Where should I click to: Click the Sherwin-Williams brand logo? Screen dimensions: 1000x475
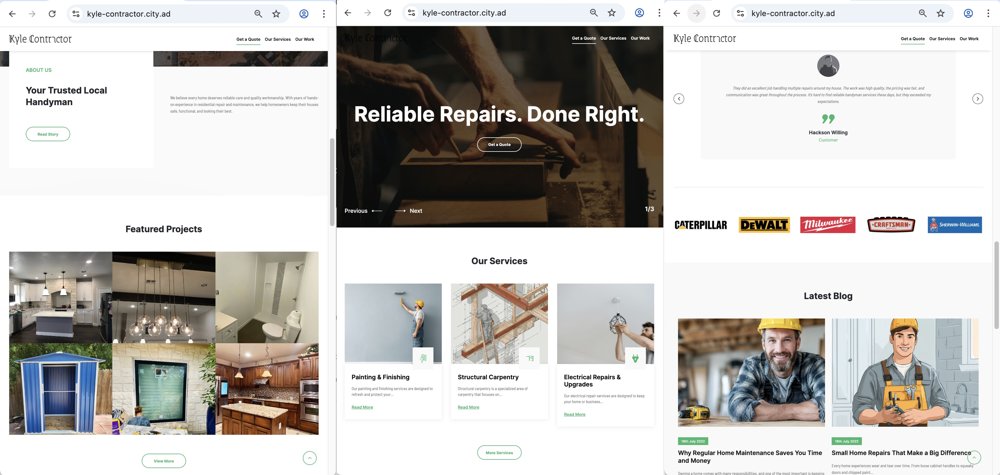point(953,225)
